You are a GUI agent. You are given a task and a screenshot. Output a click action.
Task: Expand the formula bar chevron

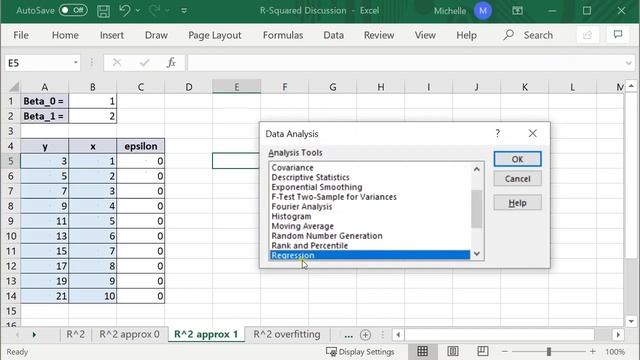coord(628,63)
